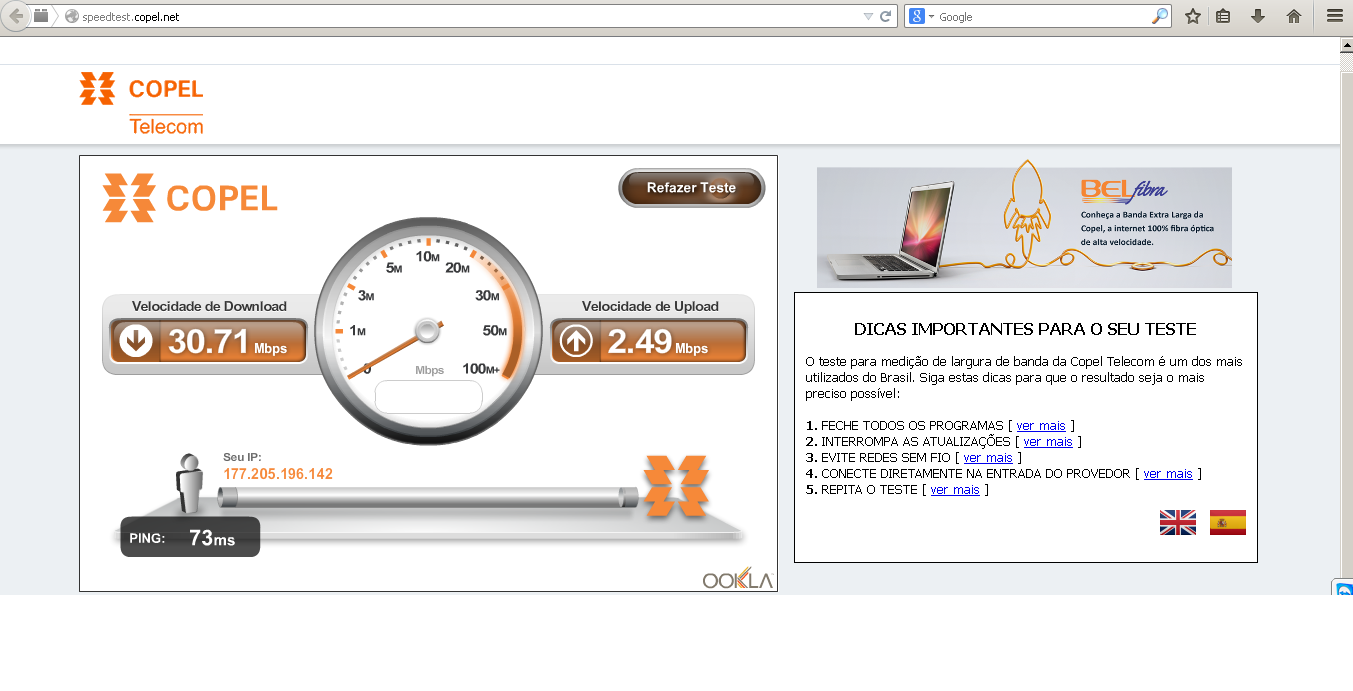Click the magnifier icon in the Google search box
Viewport: 1353px width, 691px height.
click(1160, 16)
